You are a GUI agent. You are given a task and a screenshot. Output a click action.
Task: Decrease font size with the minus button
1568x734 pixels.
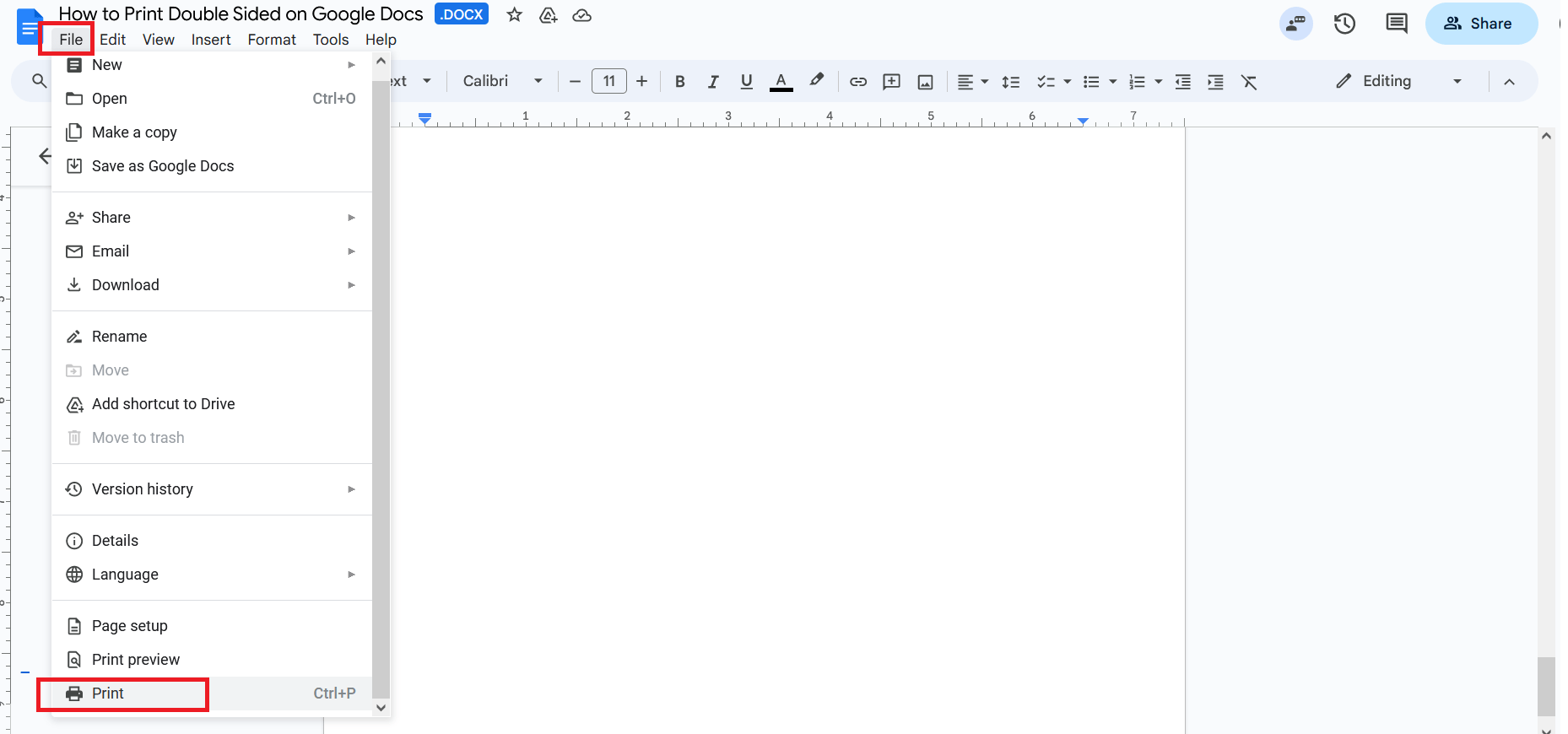click(x=576, y=81)
